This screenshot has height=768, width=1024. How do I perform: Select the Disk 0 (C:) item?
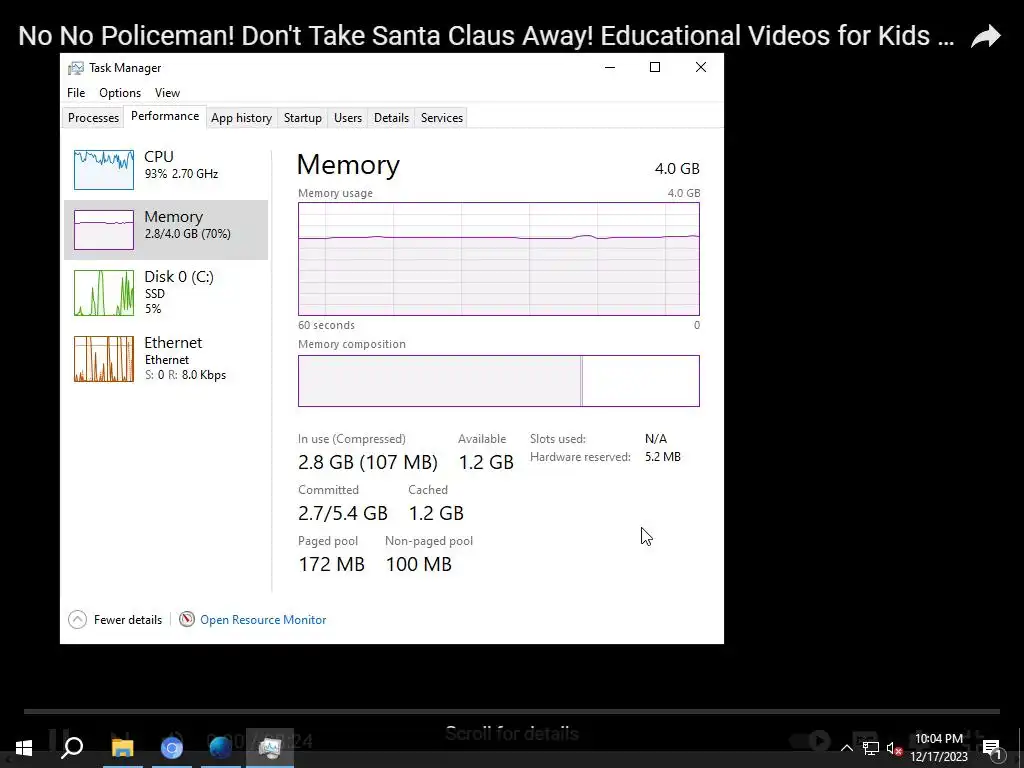[166, 293]
